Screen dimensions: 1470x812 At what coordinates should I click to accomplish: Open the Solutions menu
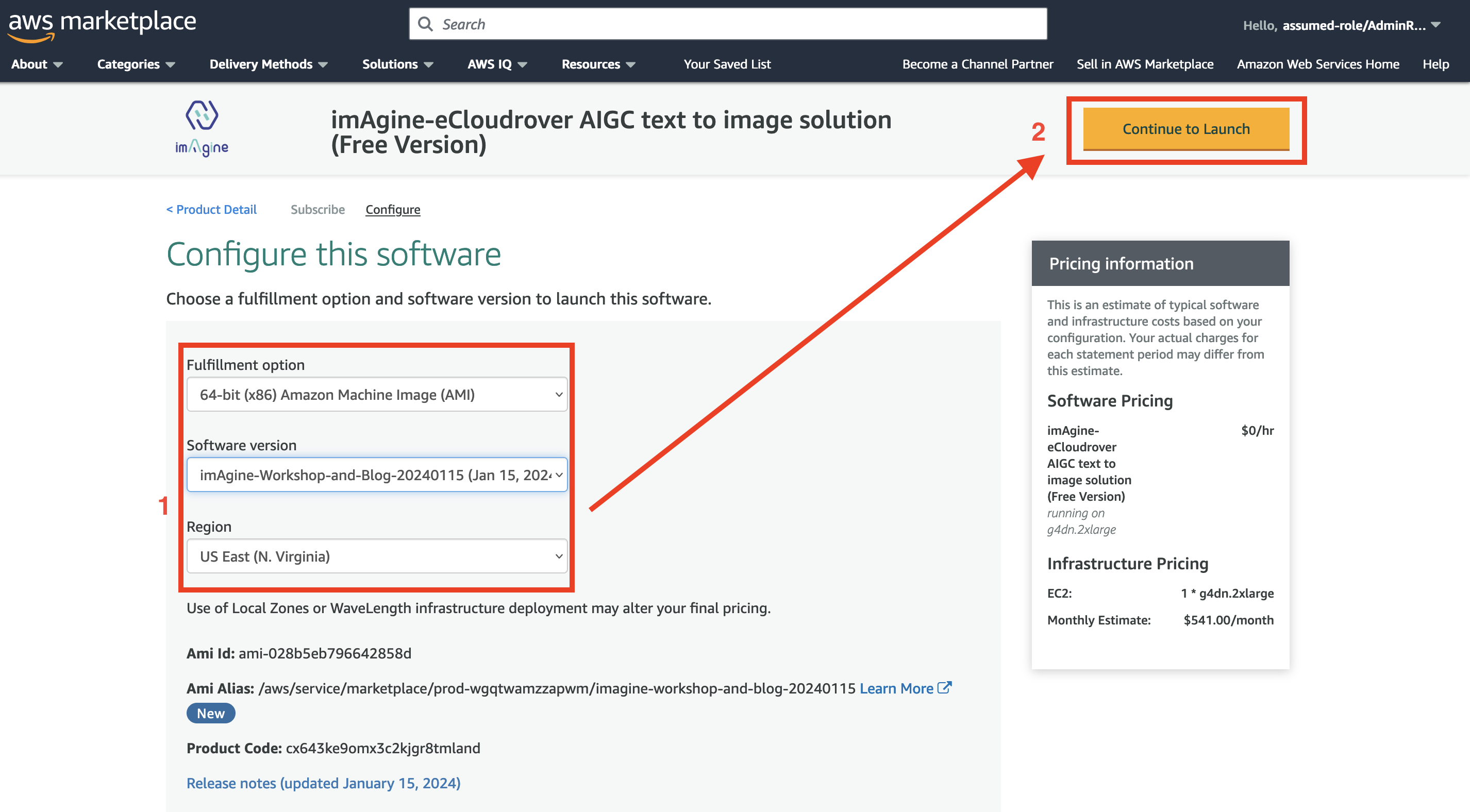(398, 64)
